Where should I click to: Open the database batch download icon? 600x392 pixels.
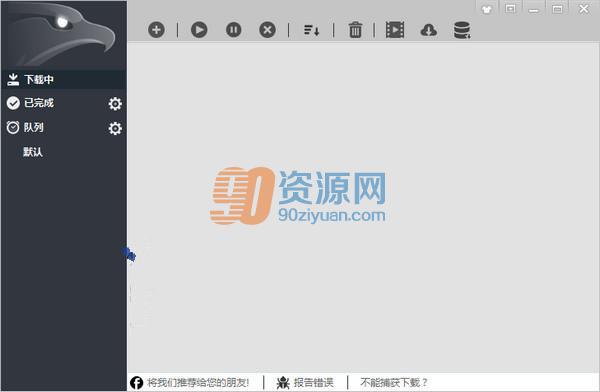(x=462, y=30)
